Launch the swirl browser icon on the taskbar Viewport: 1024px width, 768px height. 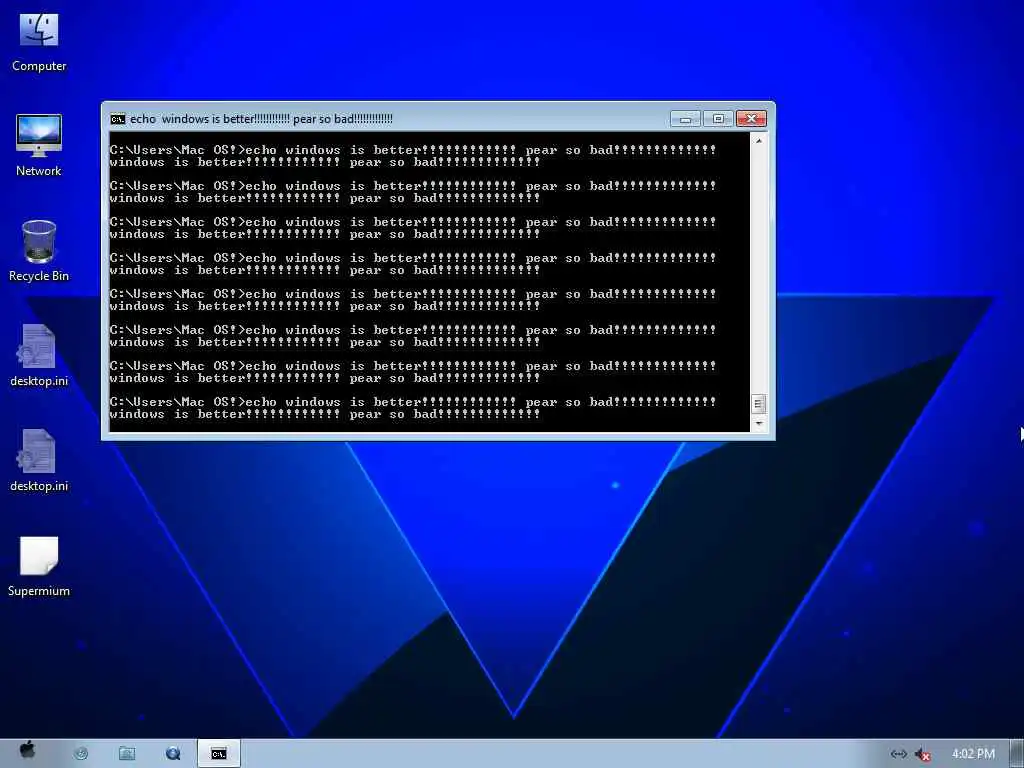pyautogui.click(x=81, y=754)
